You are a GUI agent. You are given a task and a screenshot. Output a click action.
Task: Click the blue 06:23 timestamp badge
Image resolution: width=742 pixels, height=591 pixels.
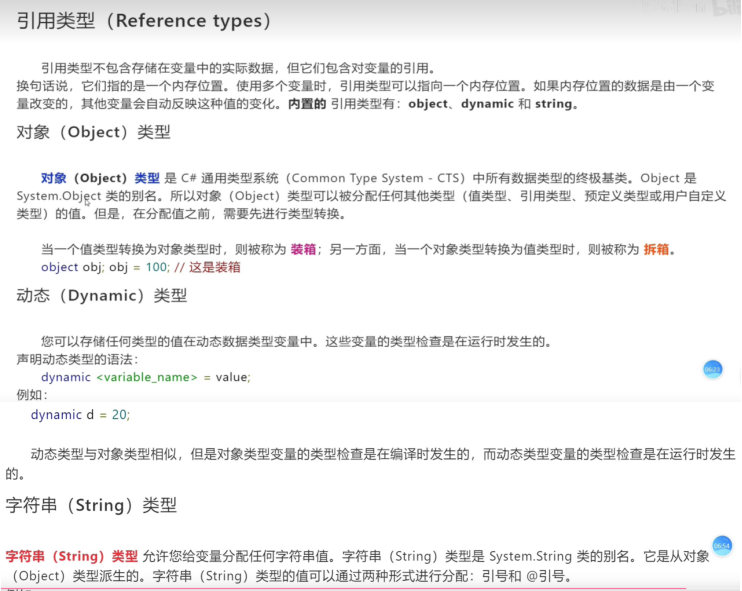pos(712,369)
